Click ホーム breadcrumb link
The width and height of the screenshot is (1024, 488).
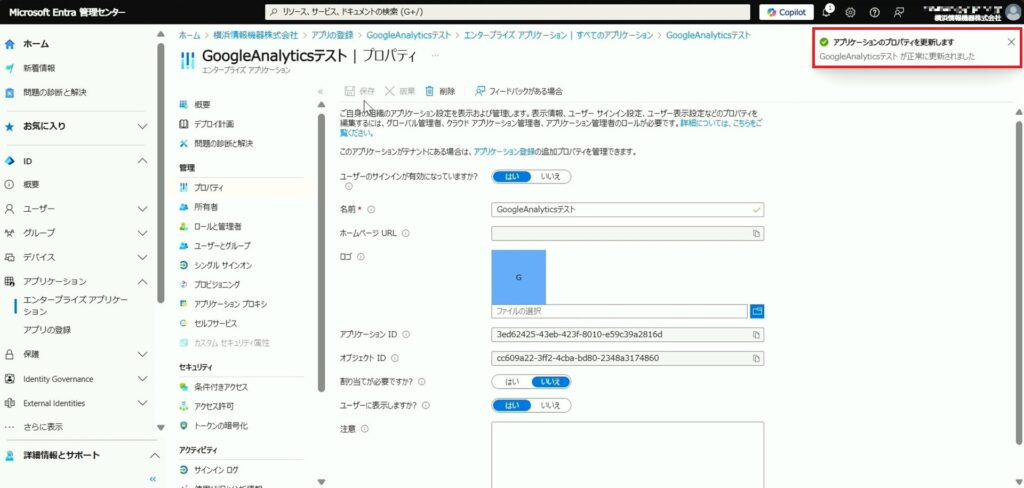click(189, 35)
